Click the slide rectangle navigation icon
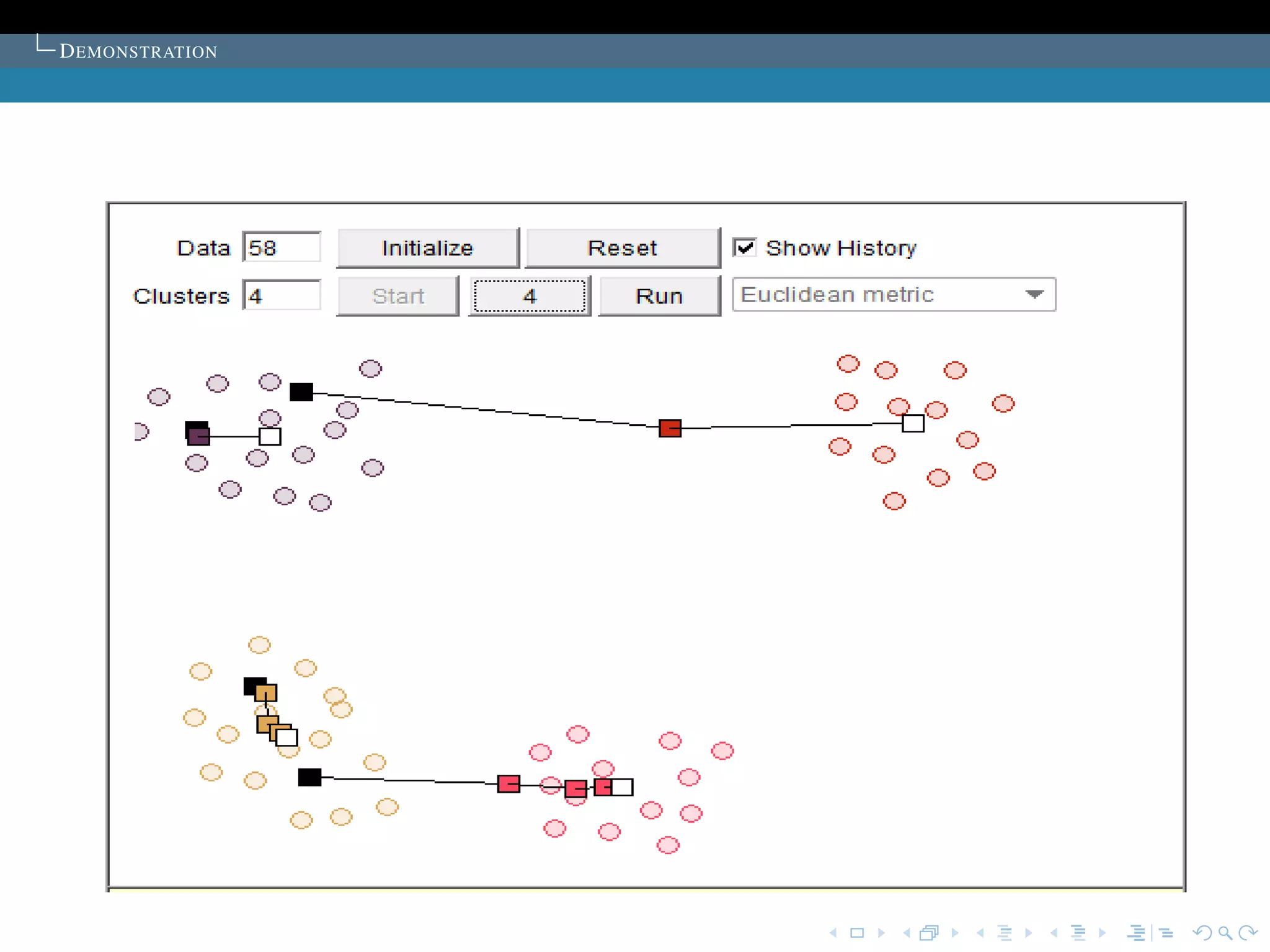 pyautogui.click(x=857, y=933)
